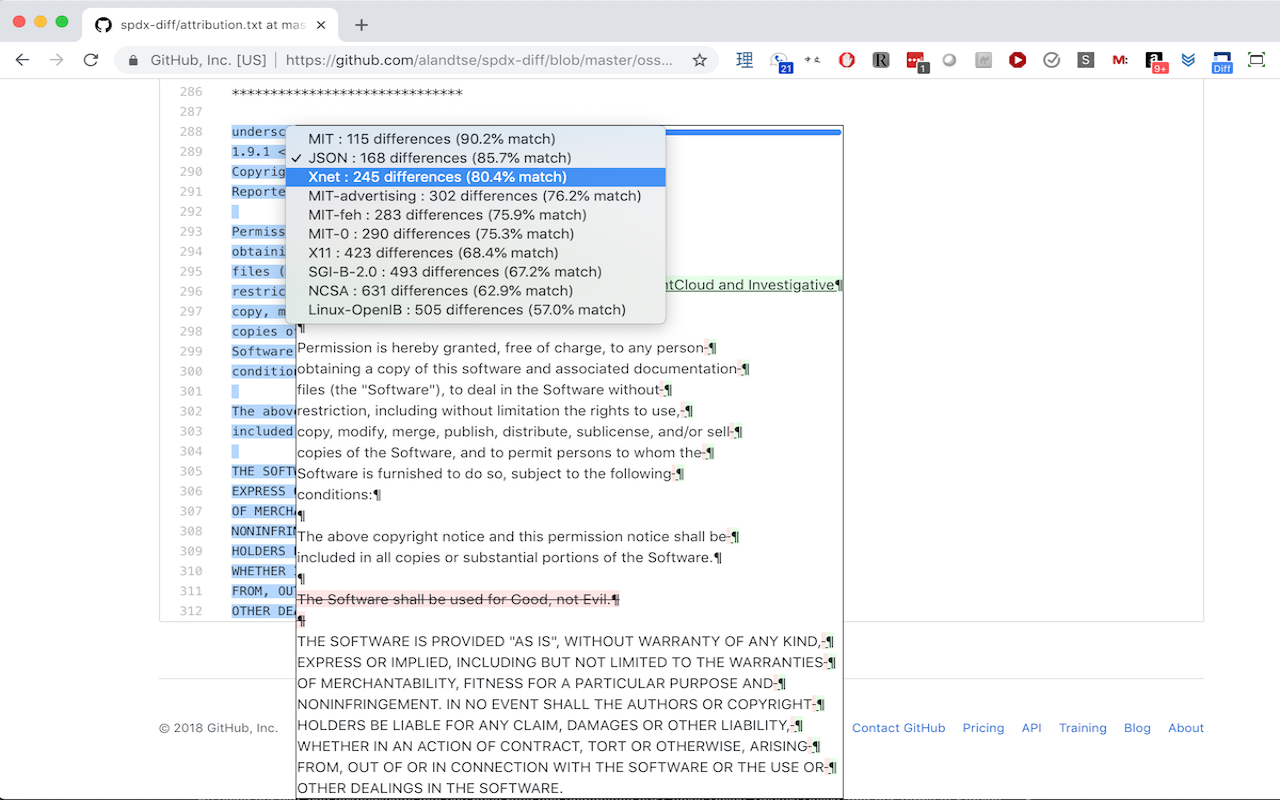Open the Contact GitHub link
The width and height of the screenshot is (1280, 800).
click(x=898, y=728)
